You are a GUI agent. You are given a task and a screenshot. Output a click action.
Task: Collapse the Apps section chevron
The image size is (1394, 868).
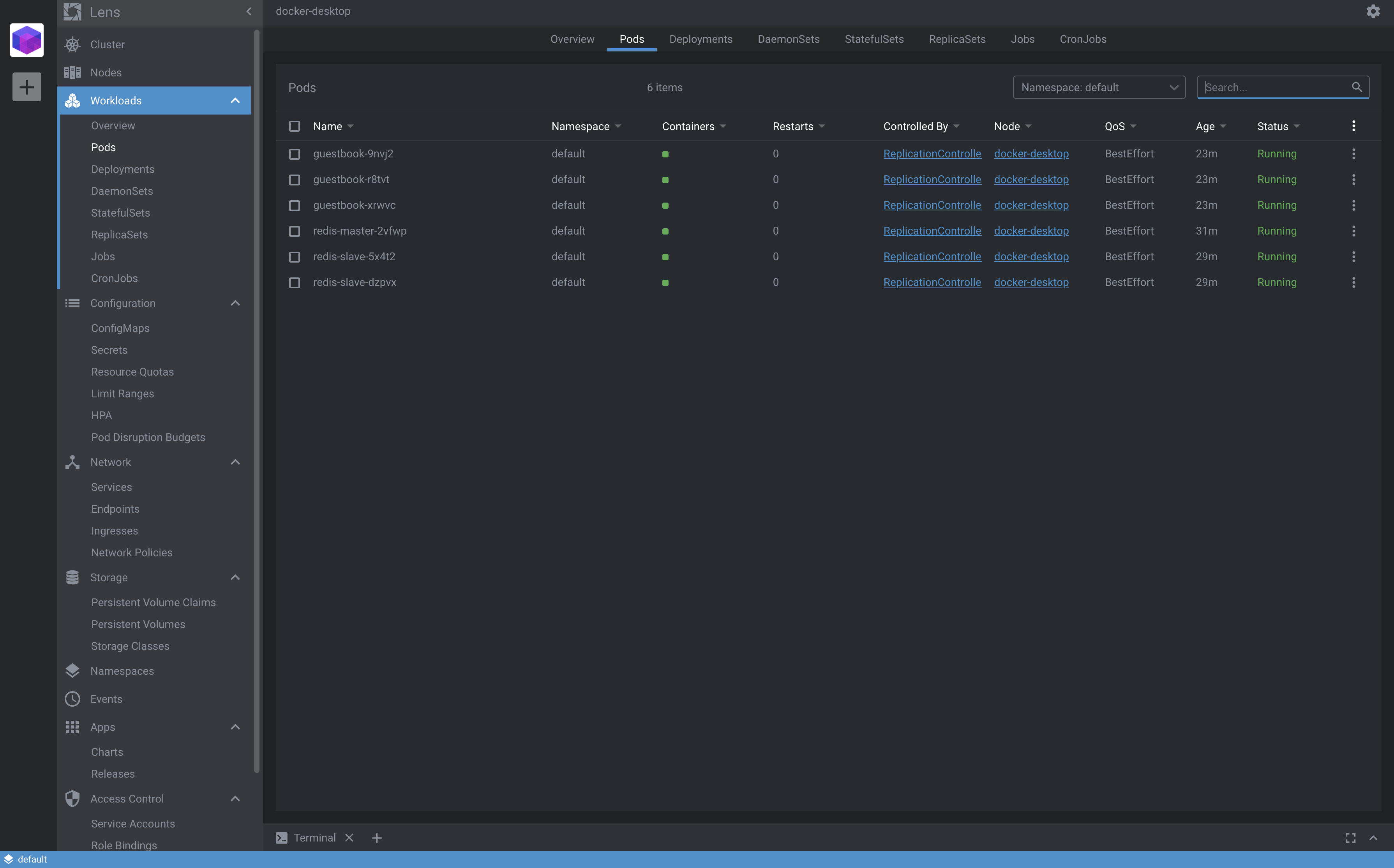[x=235, y=727]
